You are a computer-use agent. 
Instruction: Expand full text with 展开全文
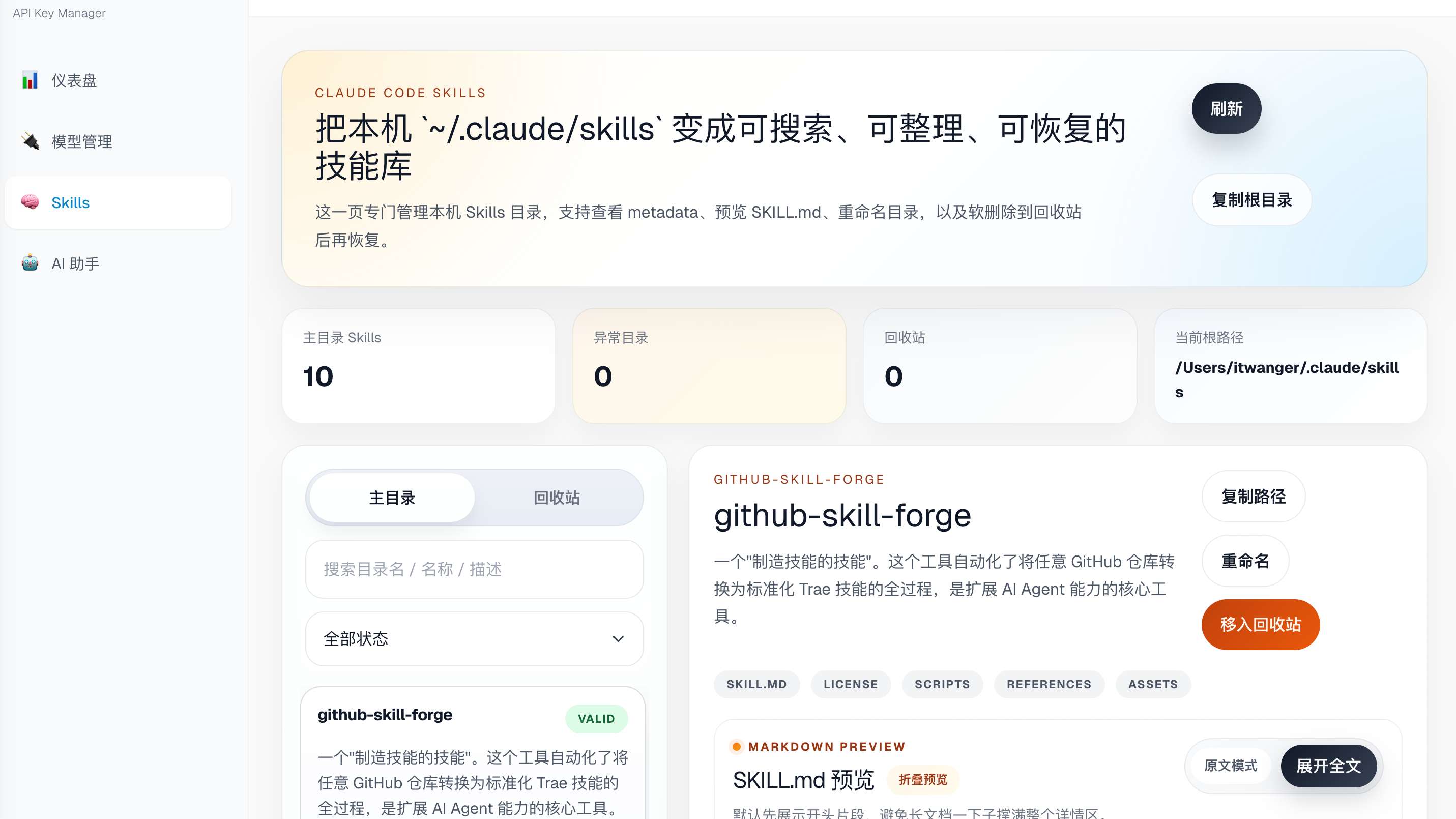click(1328, 766)
